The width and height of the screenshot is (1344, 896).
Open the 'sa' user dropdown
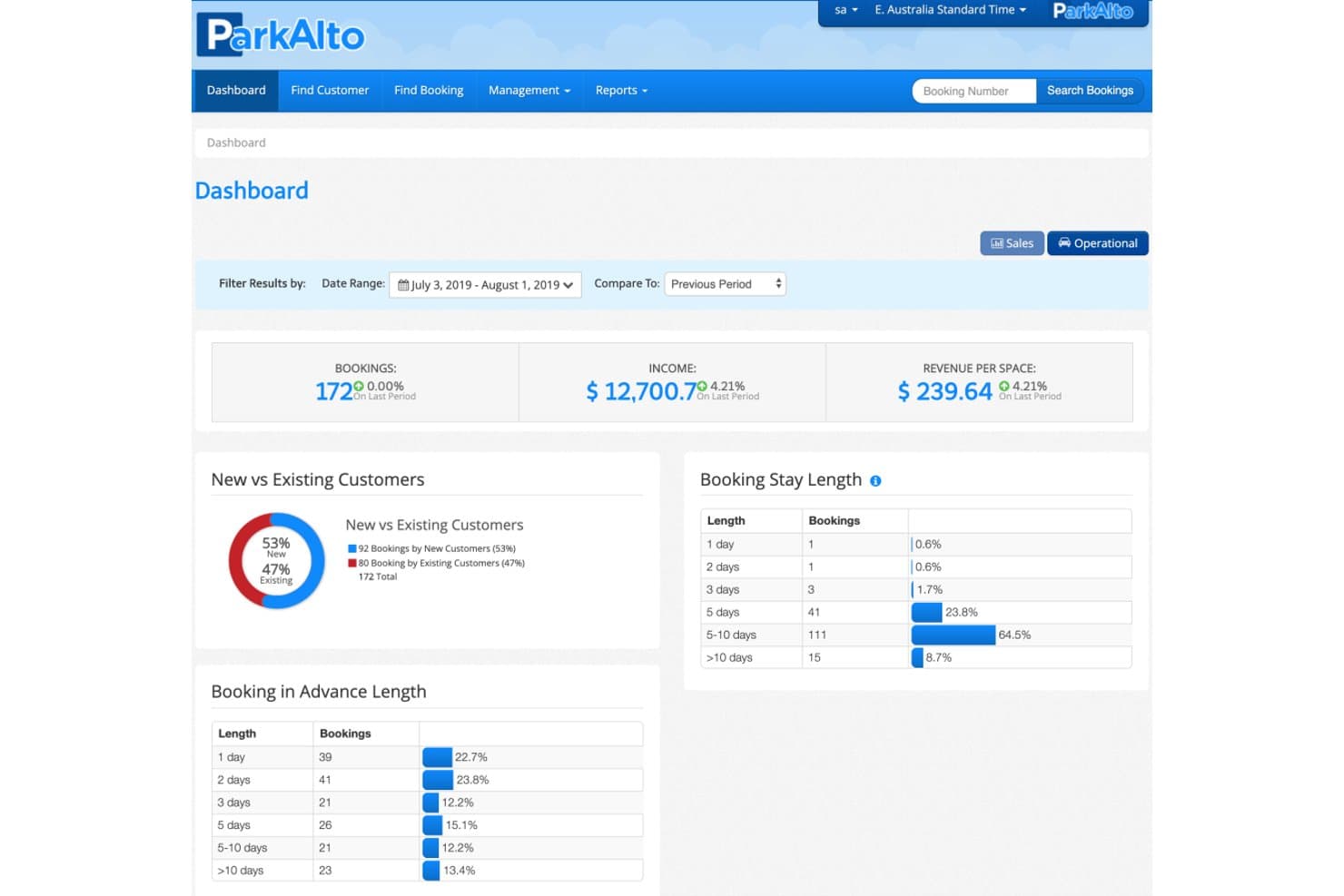tap(845, 10)
